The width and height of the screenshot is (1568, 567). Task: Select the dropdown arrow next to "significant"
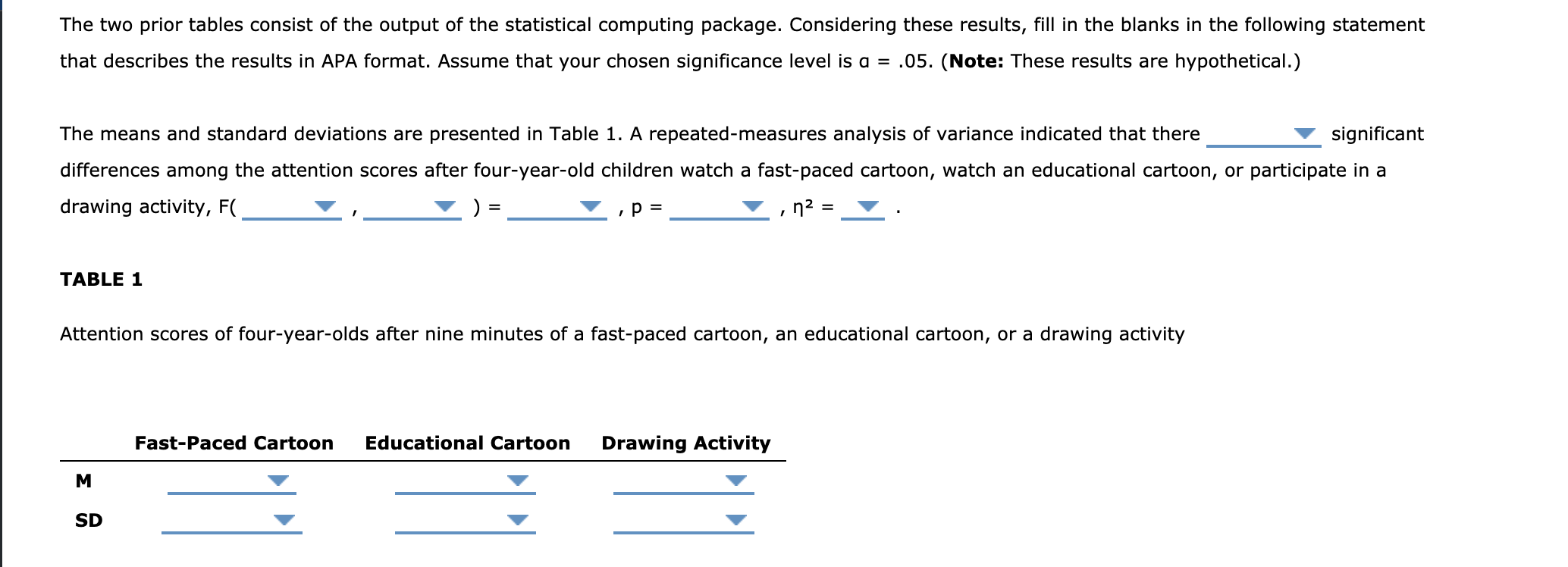click(1303, 134)
